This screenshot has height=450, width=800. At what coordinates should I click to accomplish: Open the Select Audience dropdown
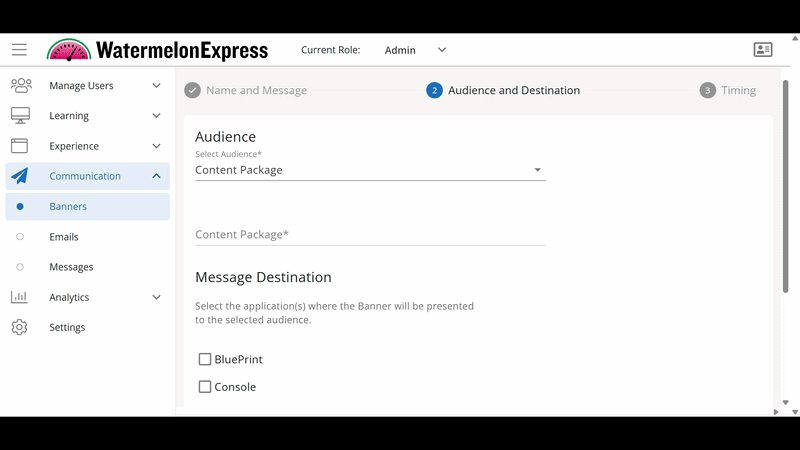click(x=370, y=170)
